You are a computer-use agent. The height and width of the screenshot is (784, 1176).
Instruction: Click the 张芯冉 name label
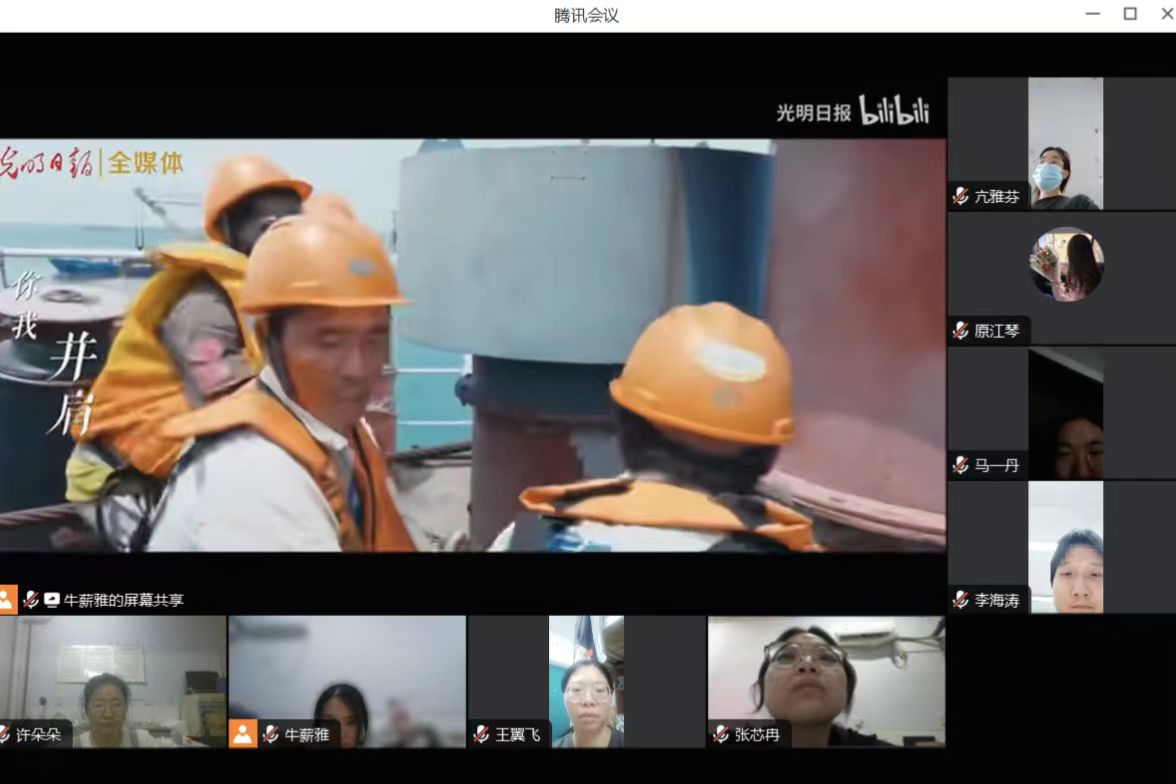click(757, 735)
